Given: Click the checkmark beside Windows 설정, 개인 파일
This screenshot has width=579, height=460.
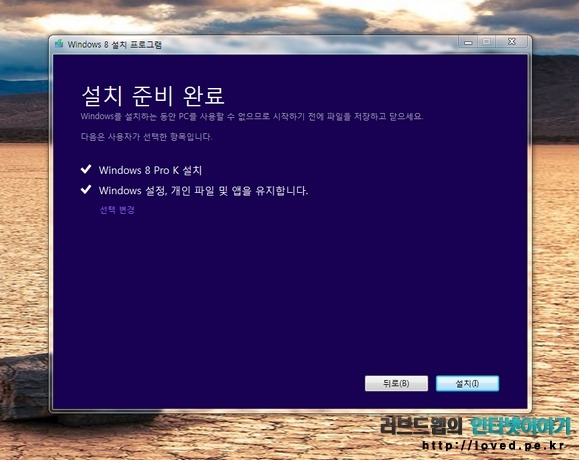Looking at the screenshot, I should [86, 190].
